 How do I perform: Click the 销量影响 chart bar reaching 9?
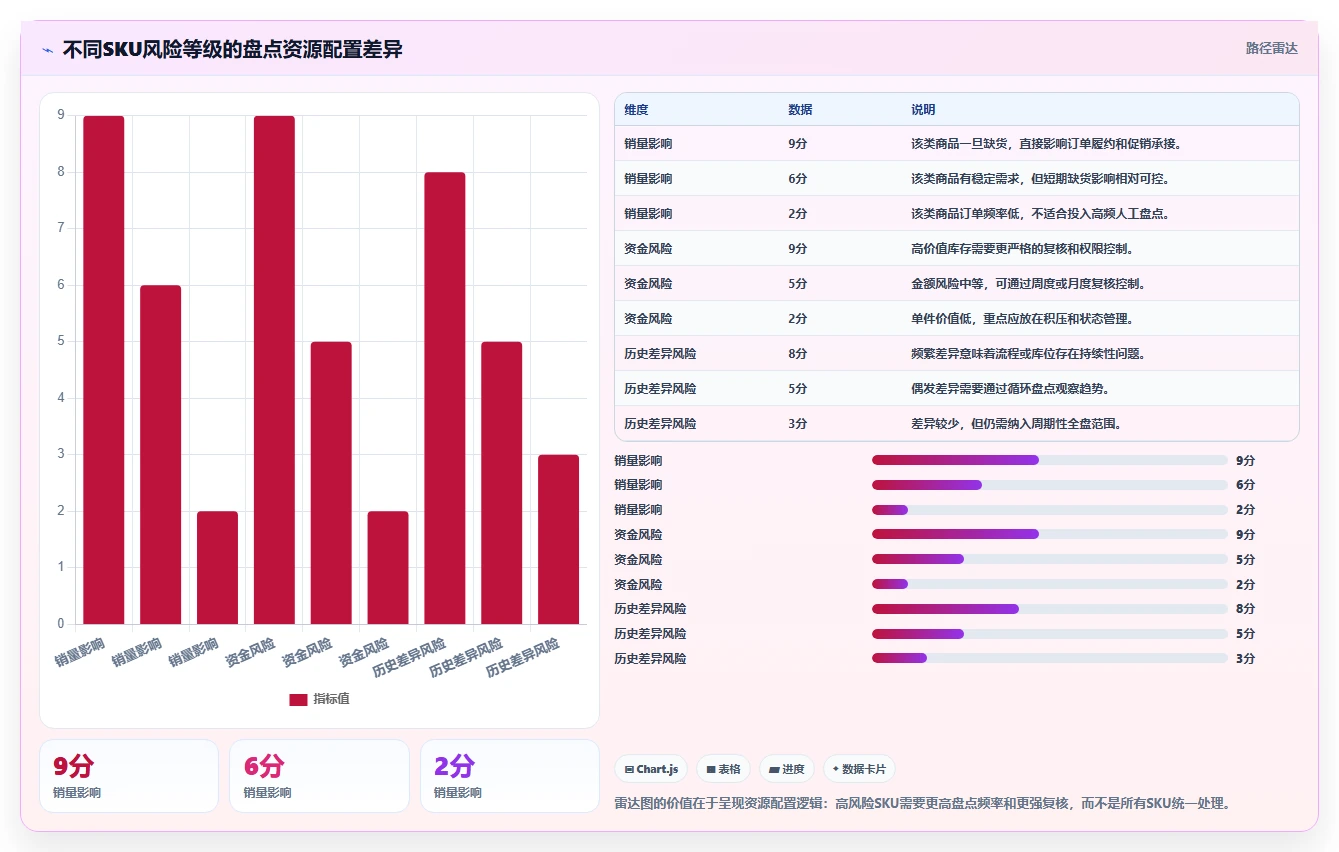pyautogui.click(x=104, y=370)
